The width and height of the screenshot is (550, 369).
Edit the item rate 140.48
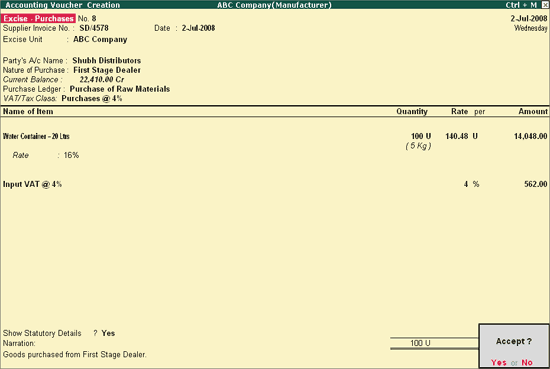pos(456,136)
